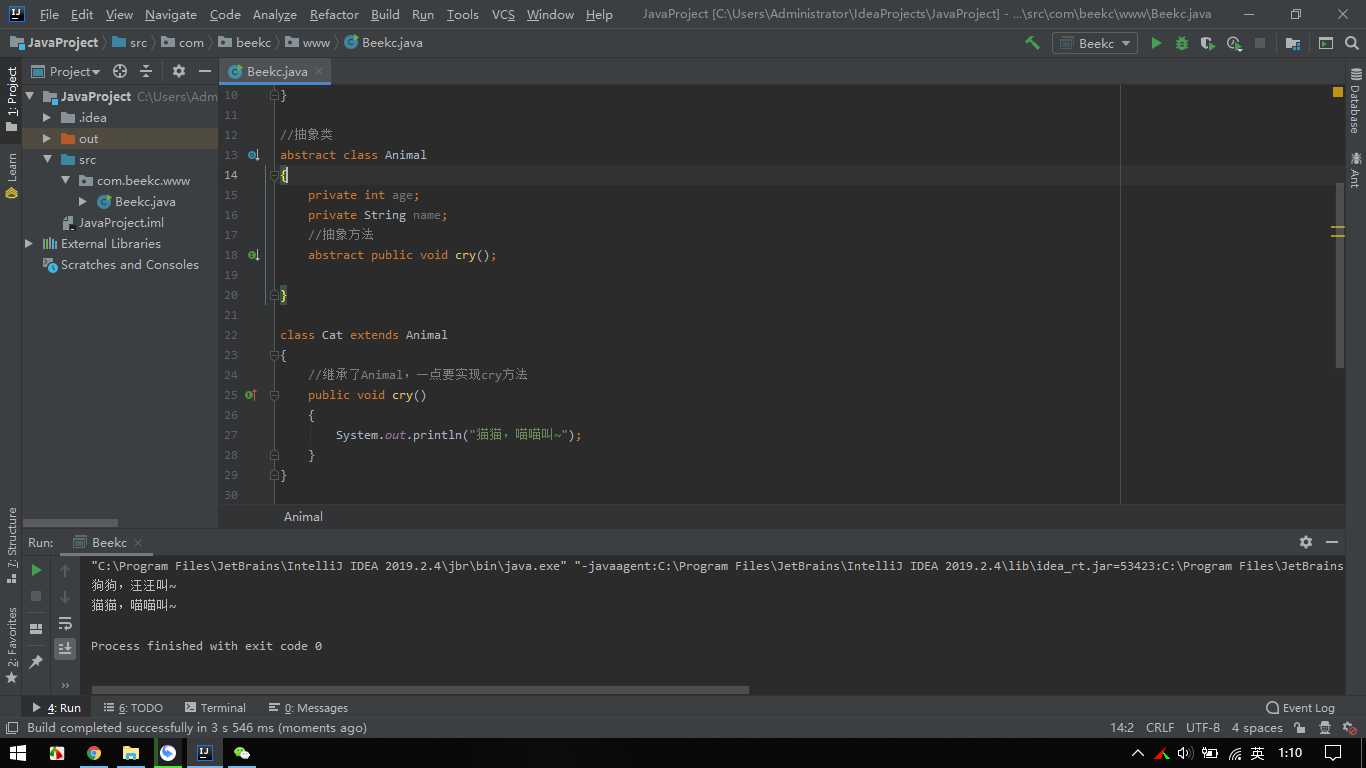1366x768 pixels.
Task: Pin the Run tab
Action: pyautogui.click(x=36, y=662)
